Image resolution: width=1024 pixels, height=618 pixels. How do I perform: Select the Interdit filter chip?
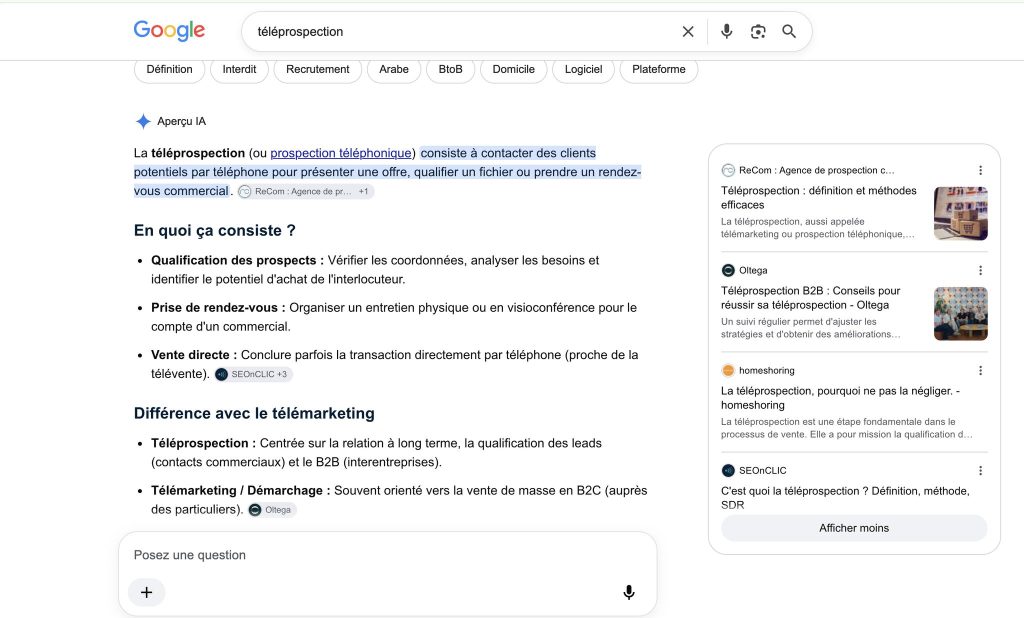(x=239, y=69)
